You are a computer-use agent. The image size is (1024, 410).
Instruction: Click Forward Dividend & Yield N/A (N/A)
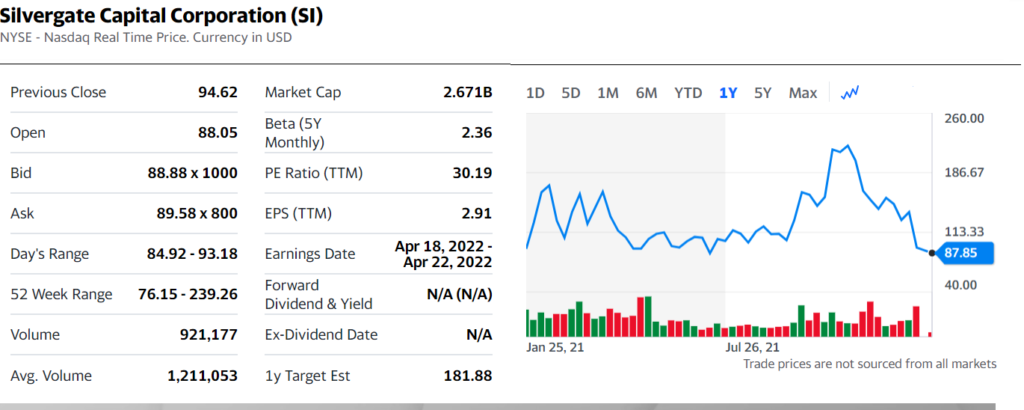pos(459,294)
